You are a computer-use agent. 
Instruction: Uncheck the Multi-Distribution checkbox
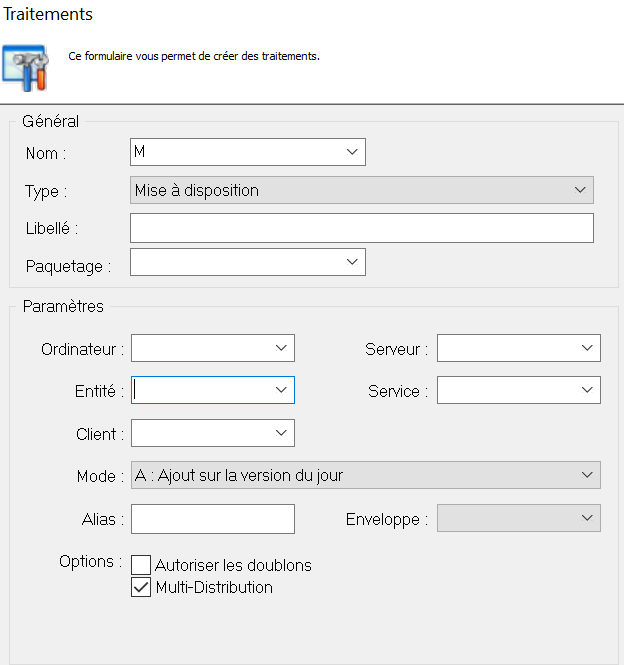[141, 588]
